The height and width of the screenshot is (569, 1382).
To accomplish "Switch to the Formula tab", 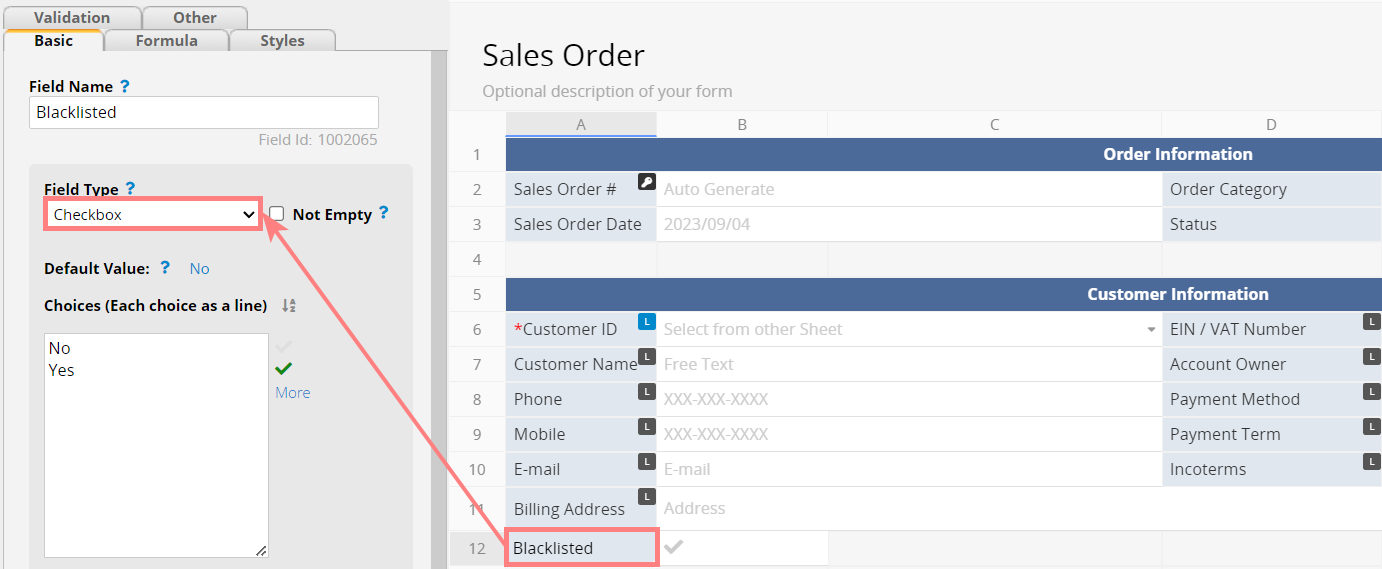I will [x=167, y=41].
